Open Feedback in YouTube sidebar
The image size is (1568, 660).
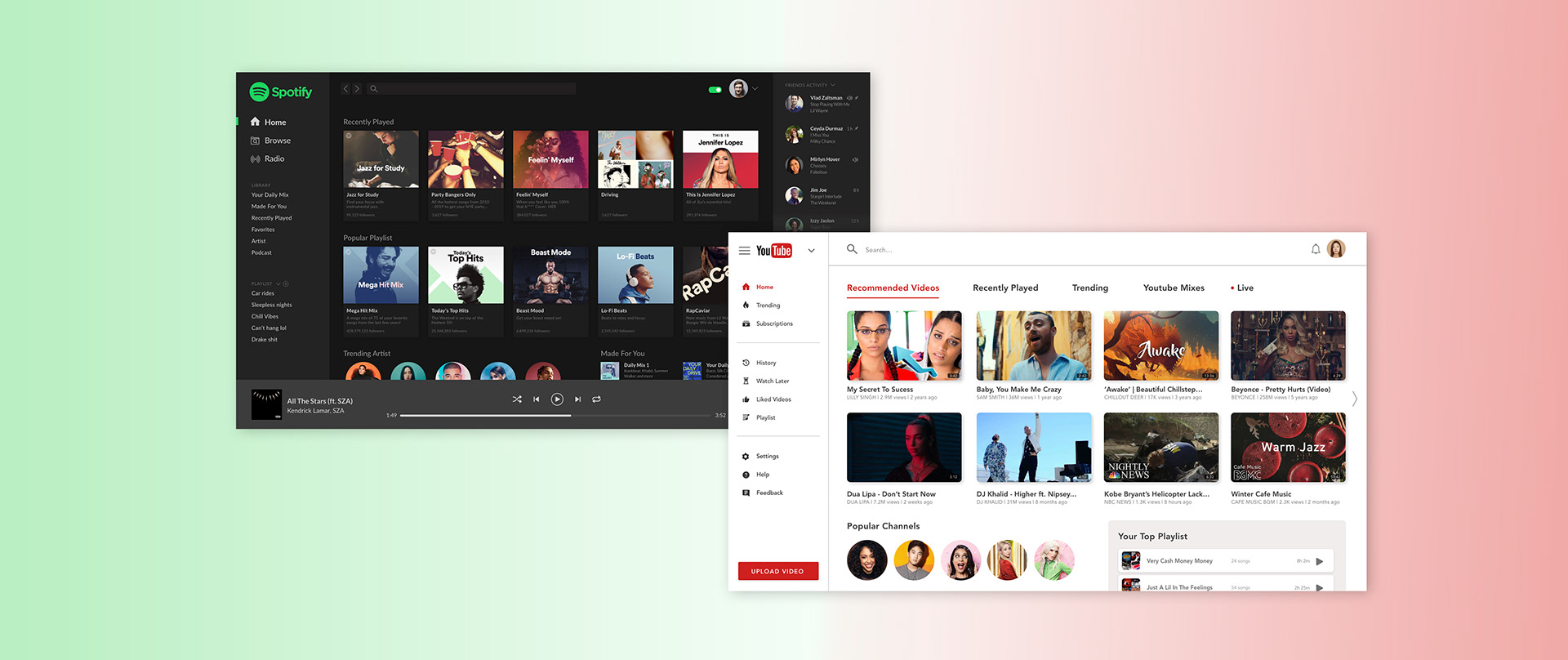pyautogui.click(x=762, y=493)
